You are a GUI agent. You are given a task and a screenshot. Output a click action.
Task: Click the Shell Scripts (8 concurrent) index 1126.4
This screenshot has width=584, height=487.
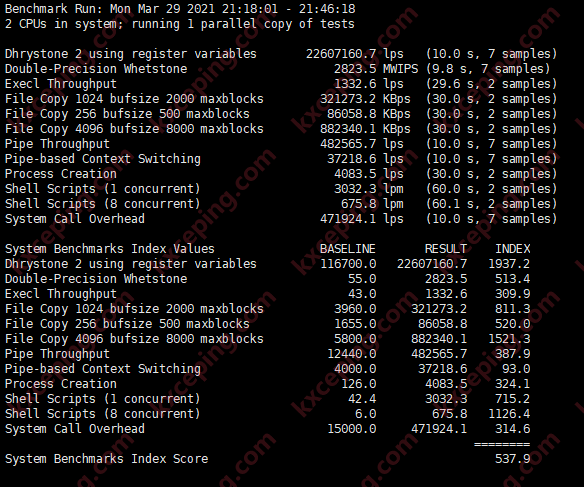[x=509, y=414]
